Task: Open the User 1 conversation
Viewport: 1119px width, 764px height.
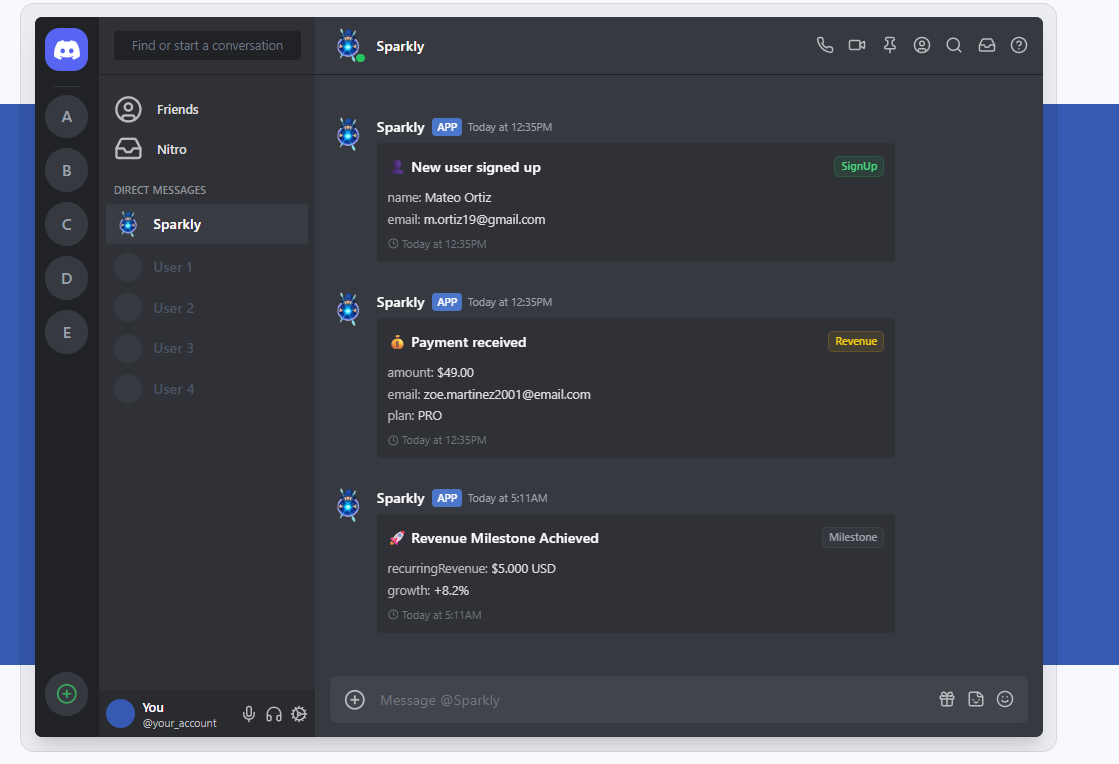Action: tap(207, 268)
